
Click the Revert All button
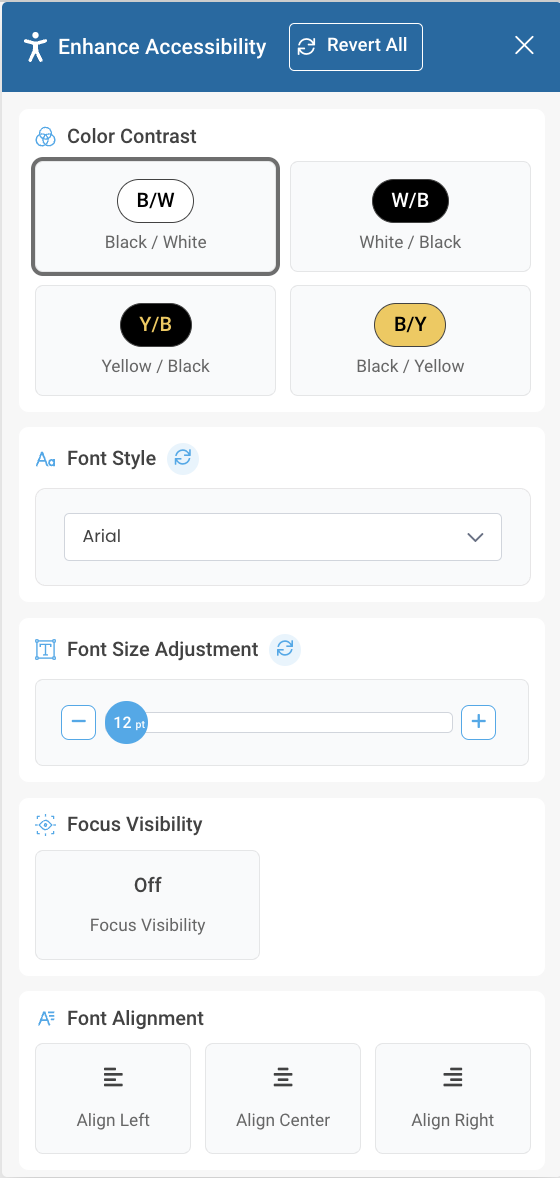click(356, 47)
